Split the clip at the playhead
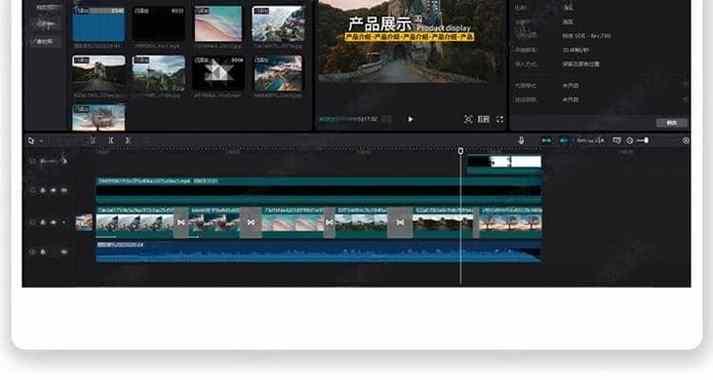The image size is (713, 380). tap(93, 140)
